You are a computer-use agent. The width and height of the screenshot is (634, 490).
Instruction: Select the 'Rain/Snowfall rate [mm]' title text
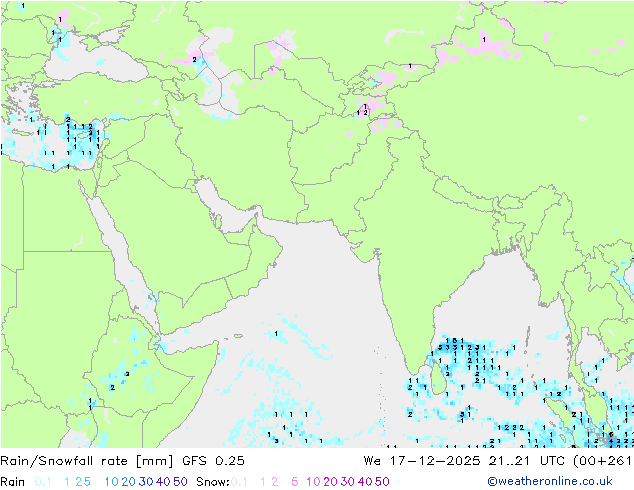pos(87,461)
